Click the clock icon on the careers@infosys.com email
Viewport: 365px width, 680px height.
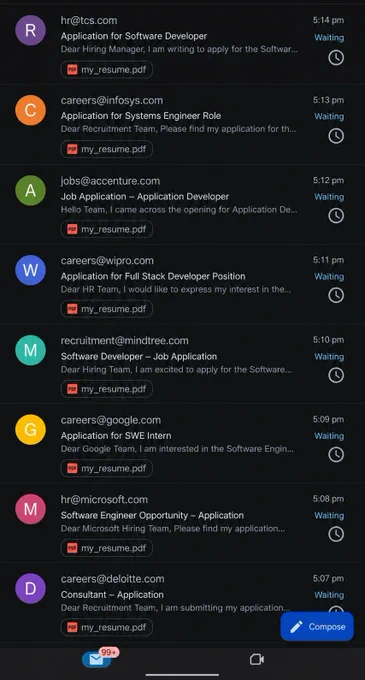pos(336,136)
